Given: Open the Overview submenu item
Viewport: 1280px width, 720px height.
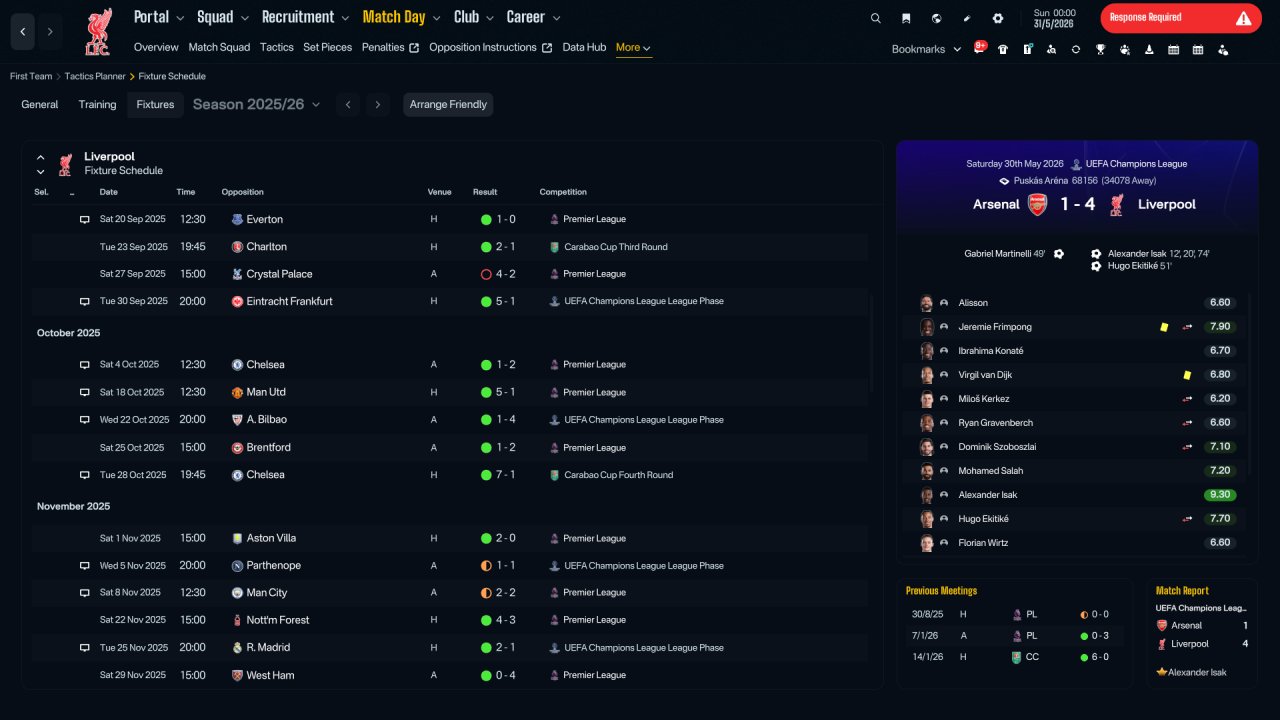Looking at the screenshot, I should click(156, 47).
